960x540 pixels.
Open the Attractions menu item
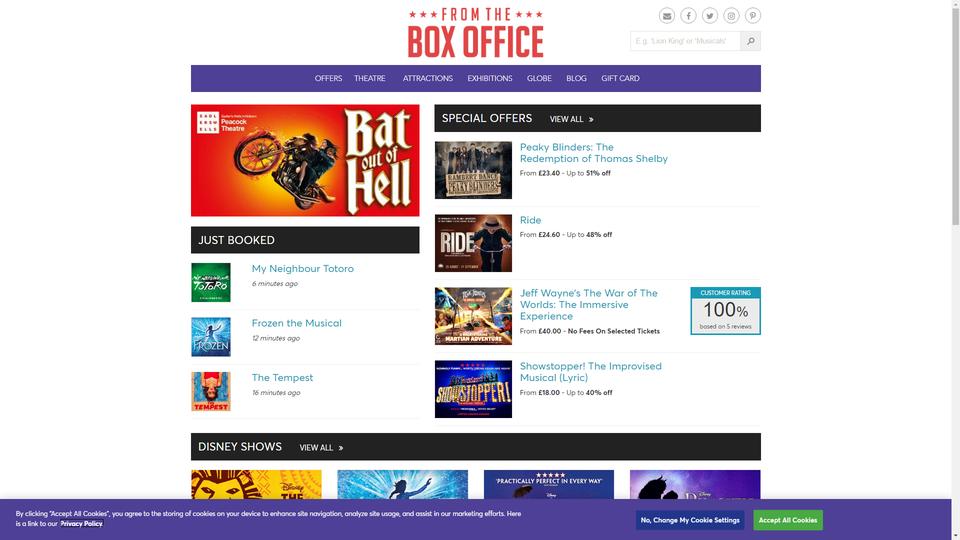pos(428,78)
